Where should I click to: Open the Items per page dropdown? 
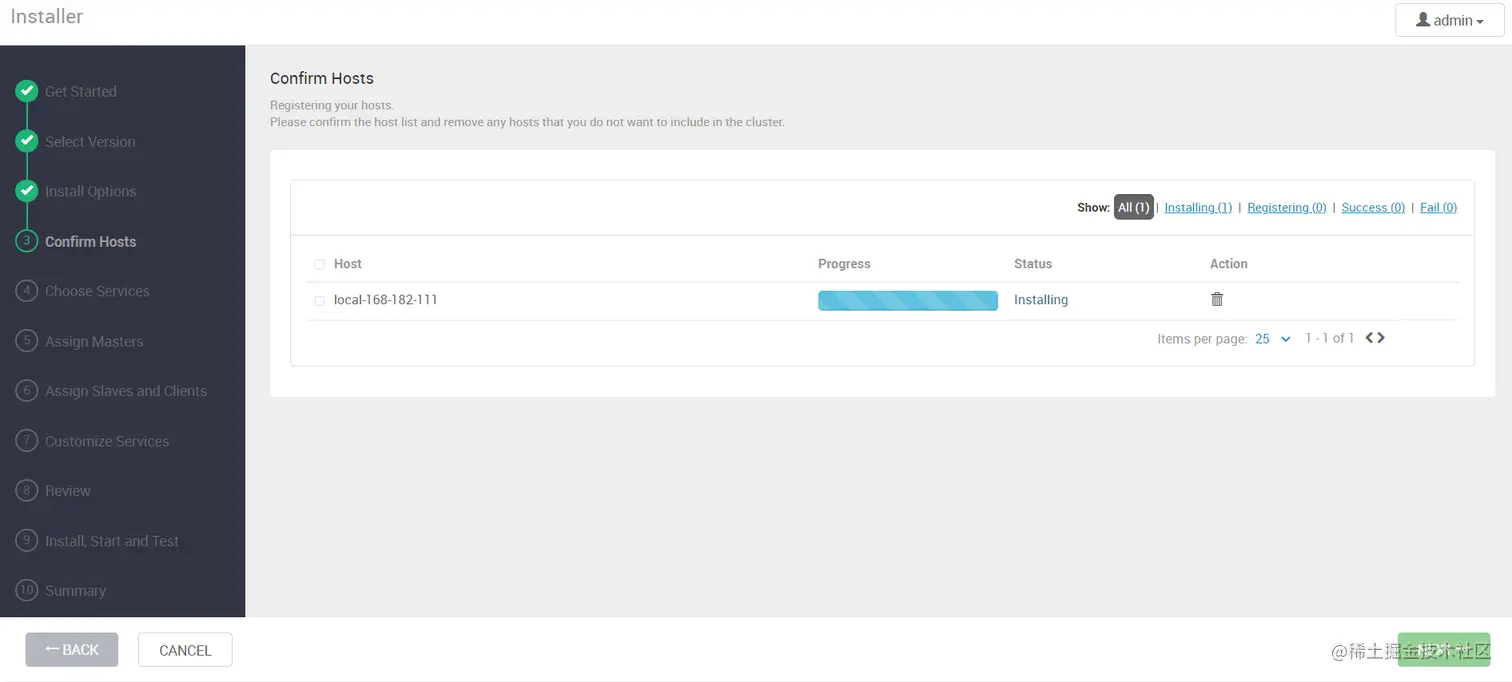coord(1273,339)
